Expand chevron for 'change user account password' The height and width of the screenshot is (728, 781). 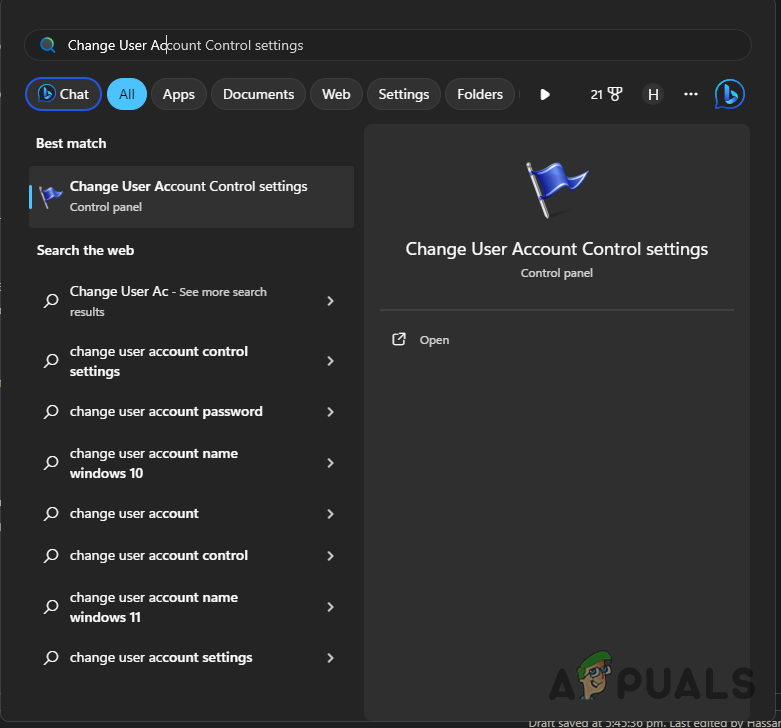coord(330,412)
